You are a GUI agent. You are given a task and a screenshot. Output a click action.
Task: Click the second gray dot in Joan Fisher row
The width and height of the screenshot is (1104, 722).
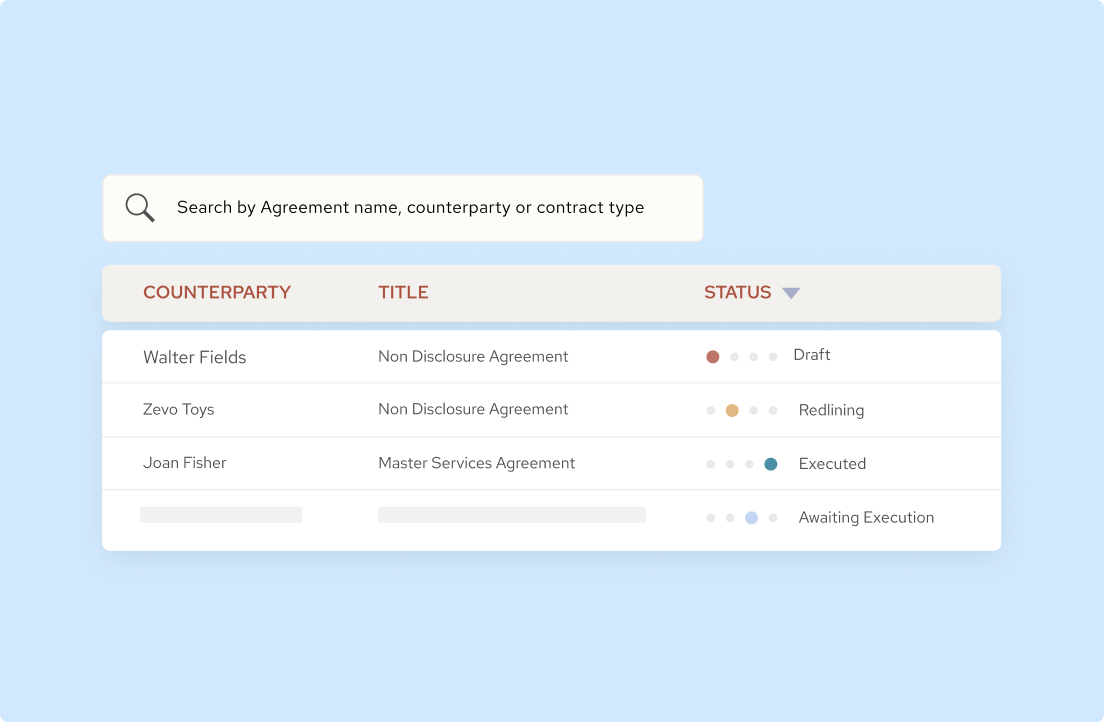(x=731, y=463)
